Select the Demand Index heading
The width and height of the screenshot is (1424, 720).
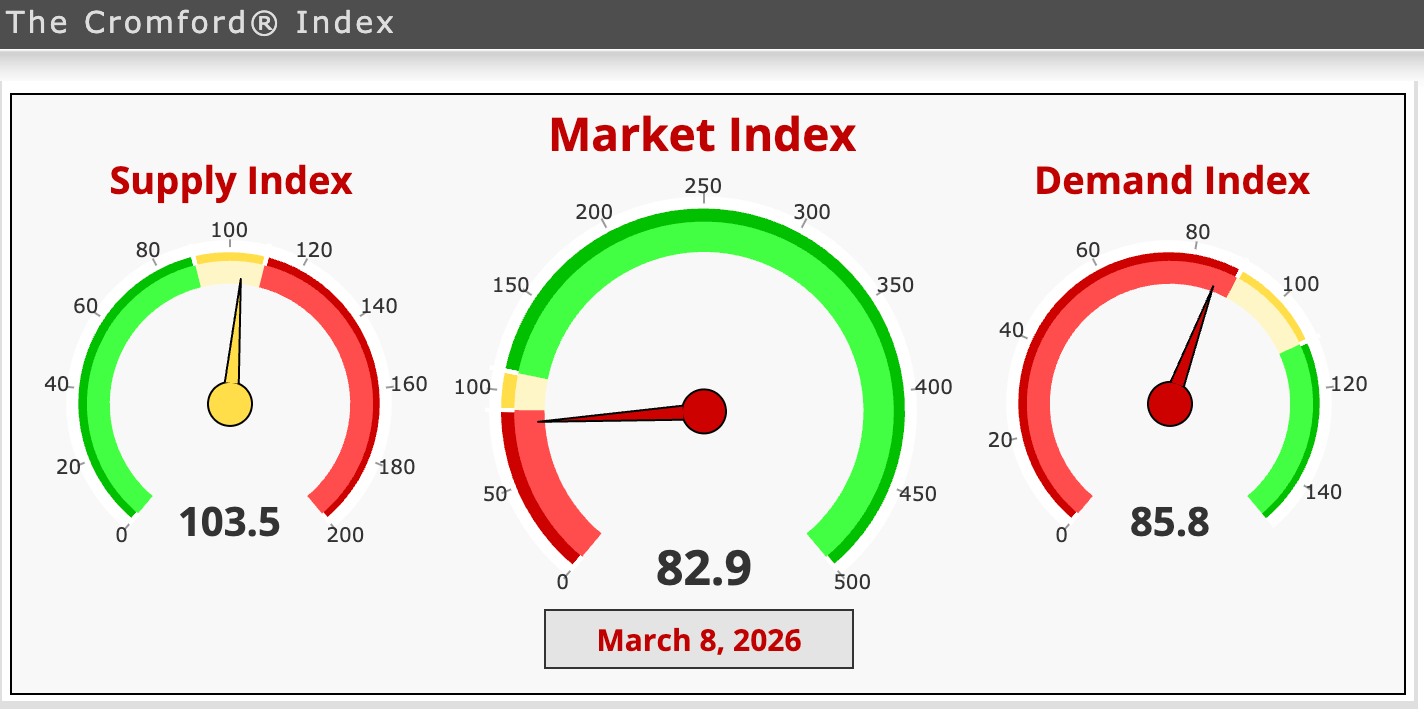(x=1171, y=181)
